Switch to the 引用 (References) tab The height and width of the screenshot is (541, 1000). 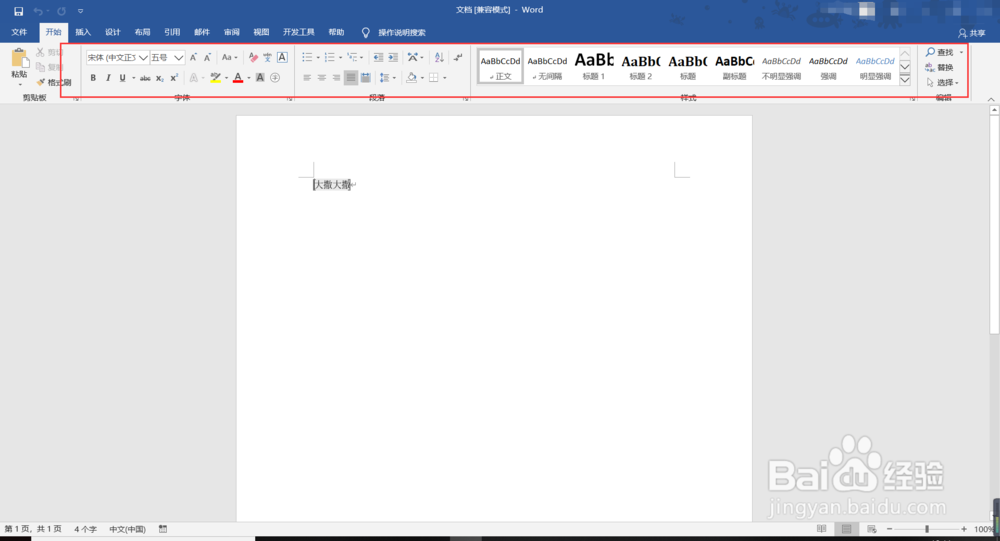click(172, 33)
